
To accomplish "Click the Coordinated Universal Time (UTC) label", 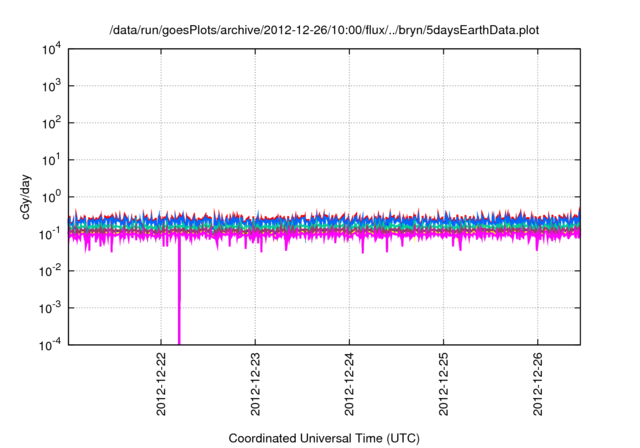I will tap(324, 438).
